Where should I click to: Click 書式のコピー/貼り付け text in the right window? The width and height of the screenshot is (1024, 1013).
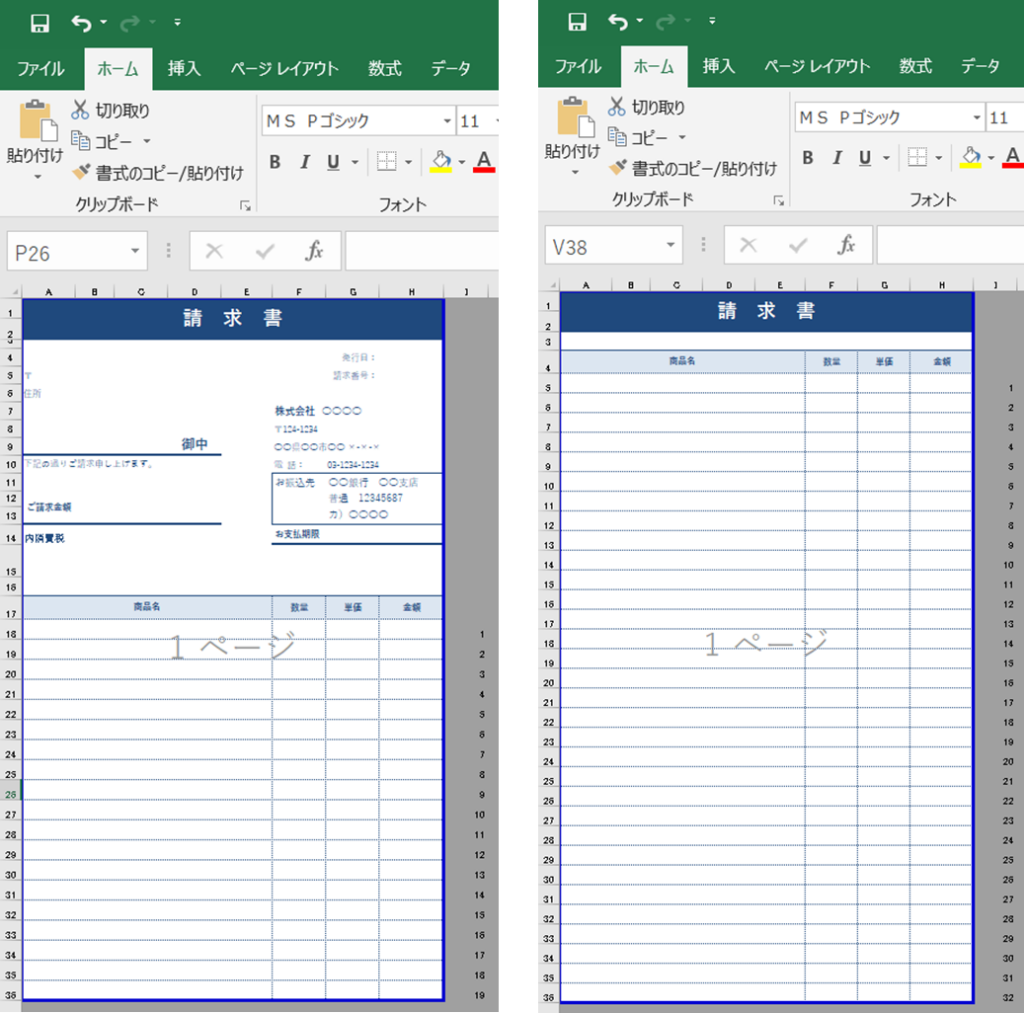705,169
